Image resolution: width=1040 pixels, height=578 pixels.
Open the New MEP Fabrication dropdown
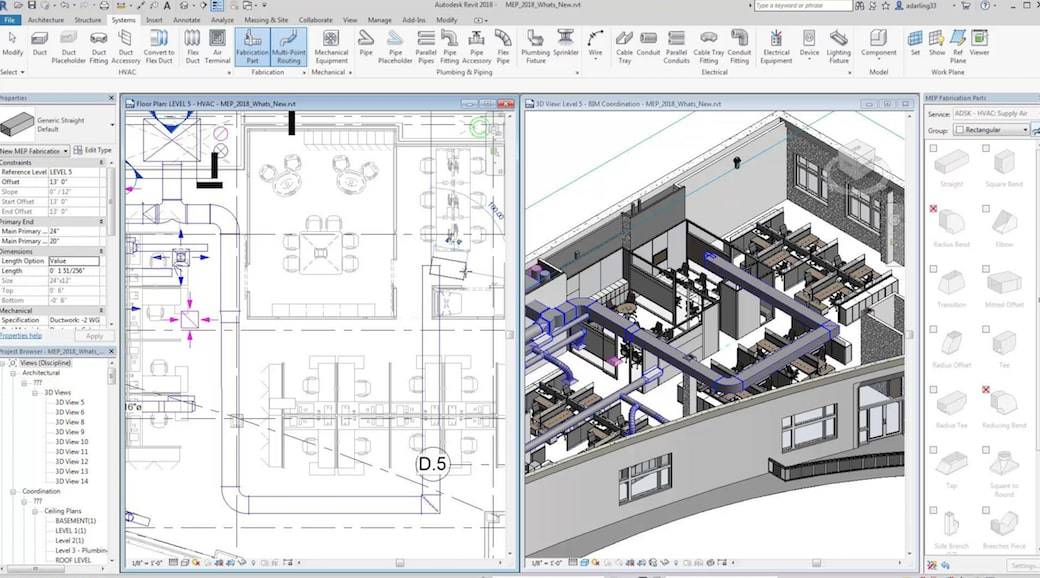pos(34,151)
